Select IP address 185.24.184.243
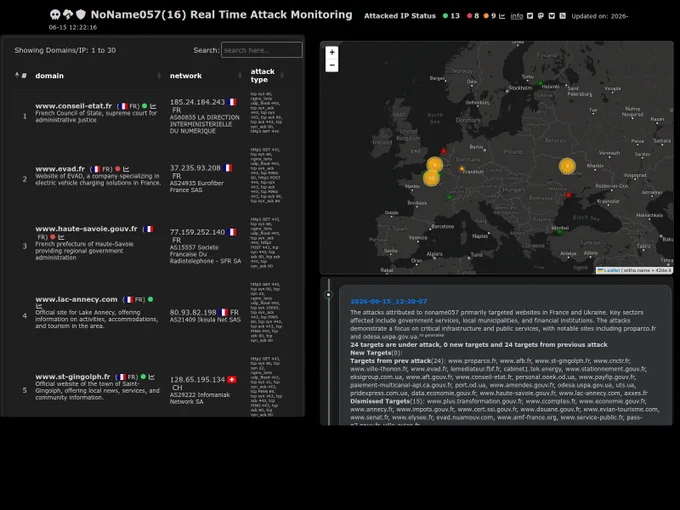Image resolution: width=680 pixels, height=510 pixels. 197,102
